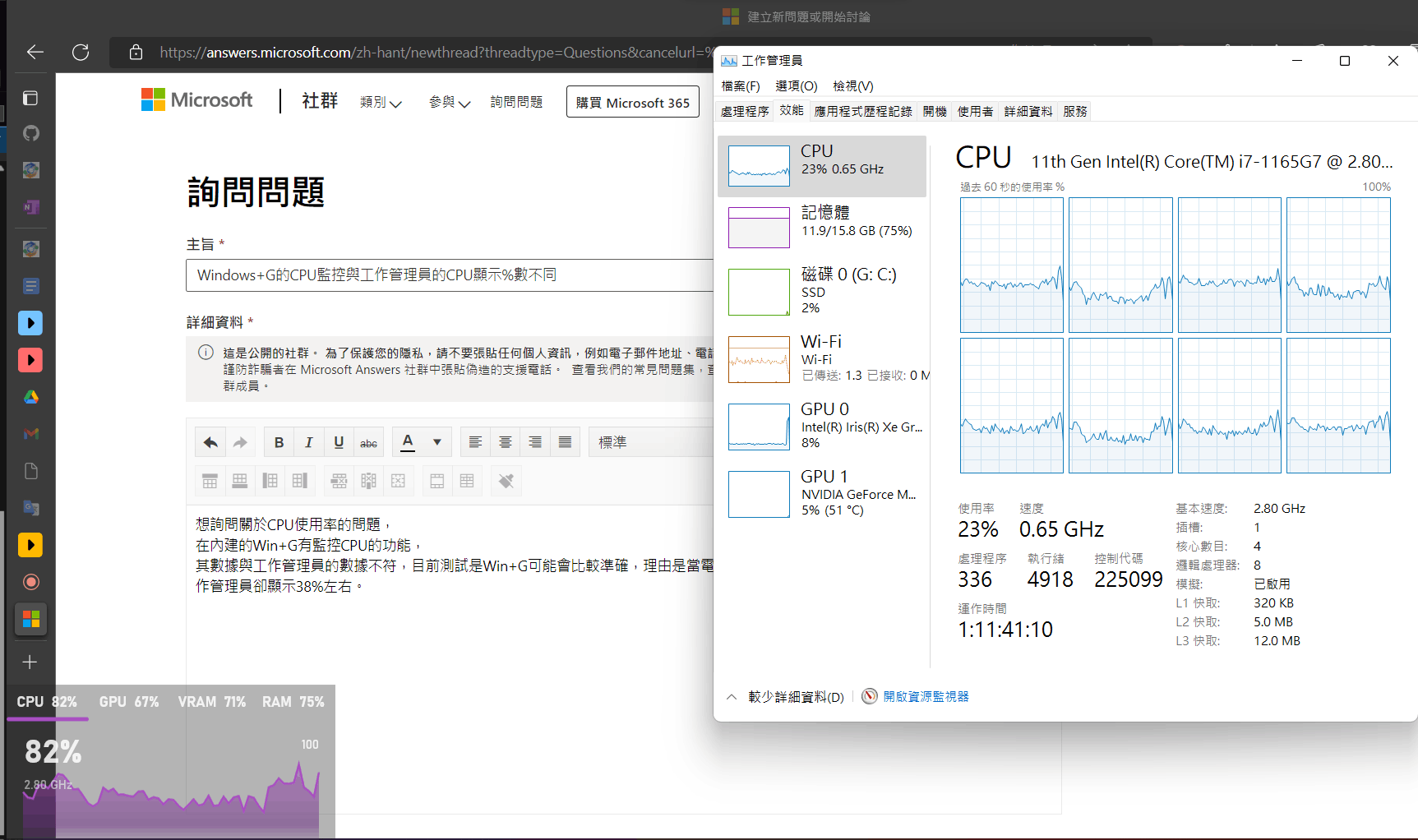Click the 主旨 subject input field
The height and width of the screenshot is (840, 1418).
[x=450, y=275]
